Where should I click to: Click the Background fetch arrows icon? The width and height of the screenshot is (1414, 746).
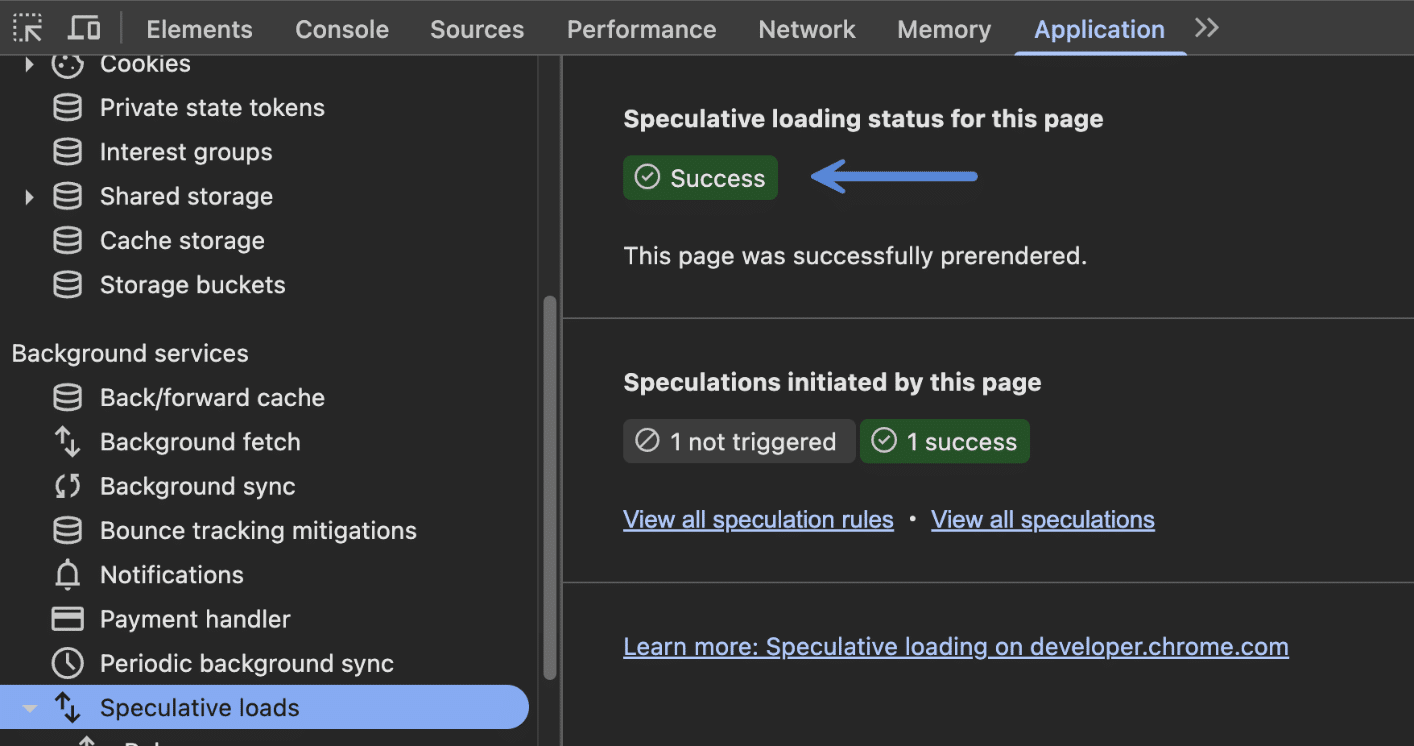[66, 441]
